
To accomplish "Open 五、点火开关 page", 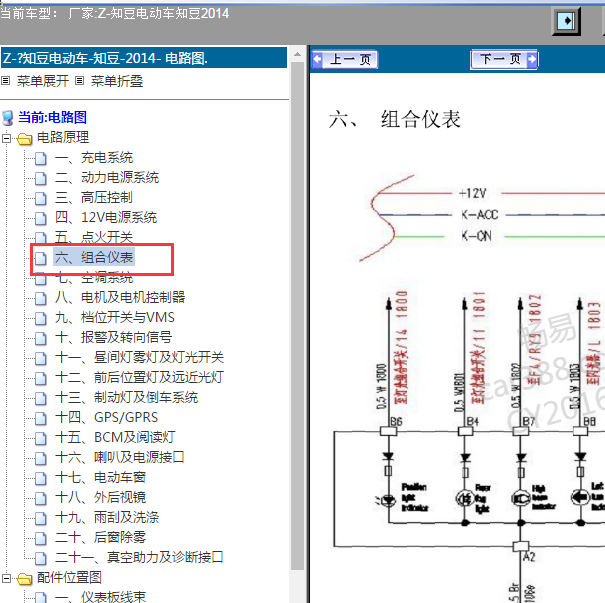I will click(x=94, y=237).
